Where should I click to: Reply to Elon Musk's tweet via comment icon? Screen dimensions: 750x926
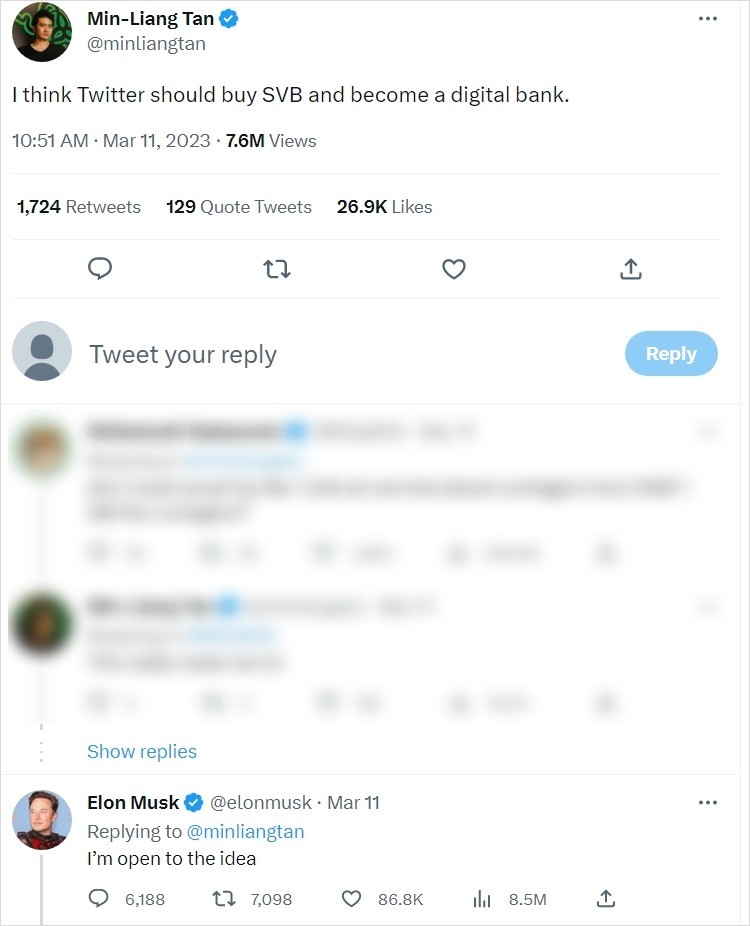pos(99,899)
